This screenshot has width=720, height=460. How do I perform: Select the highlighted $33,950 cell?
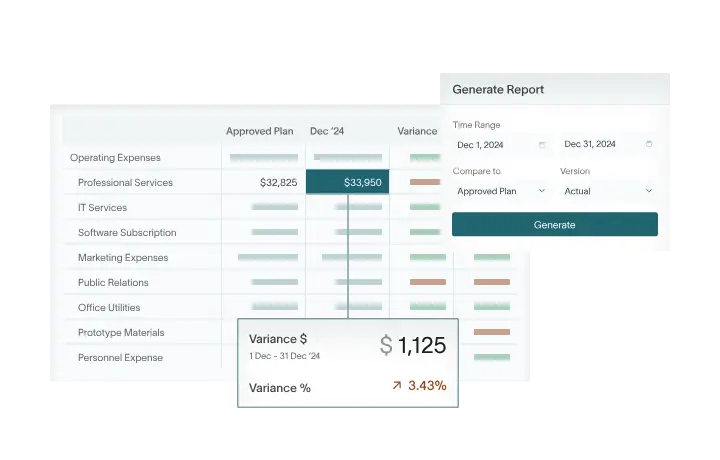tap(348, 182)
